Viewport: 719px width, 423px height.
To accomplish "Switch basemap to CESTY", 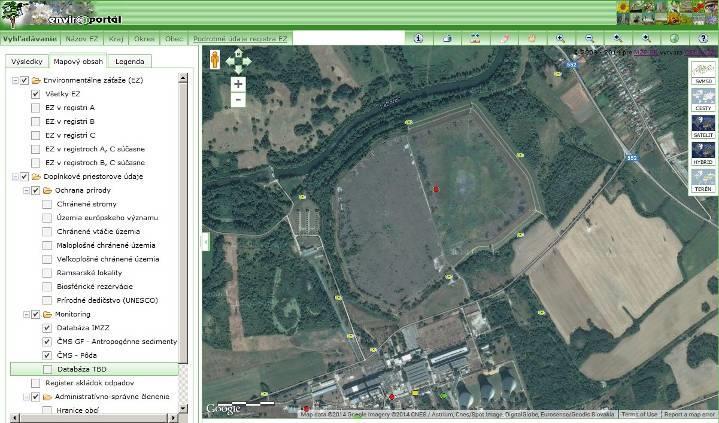I will pos(703,100).
